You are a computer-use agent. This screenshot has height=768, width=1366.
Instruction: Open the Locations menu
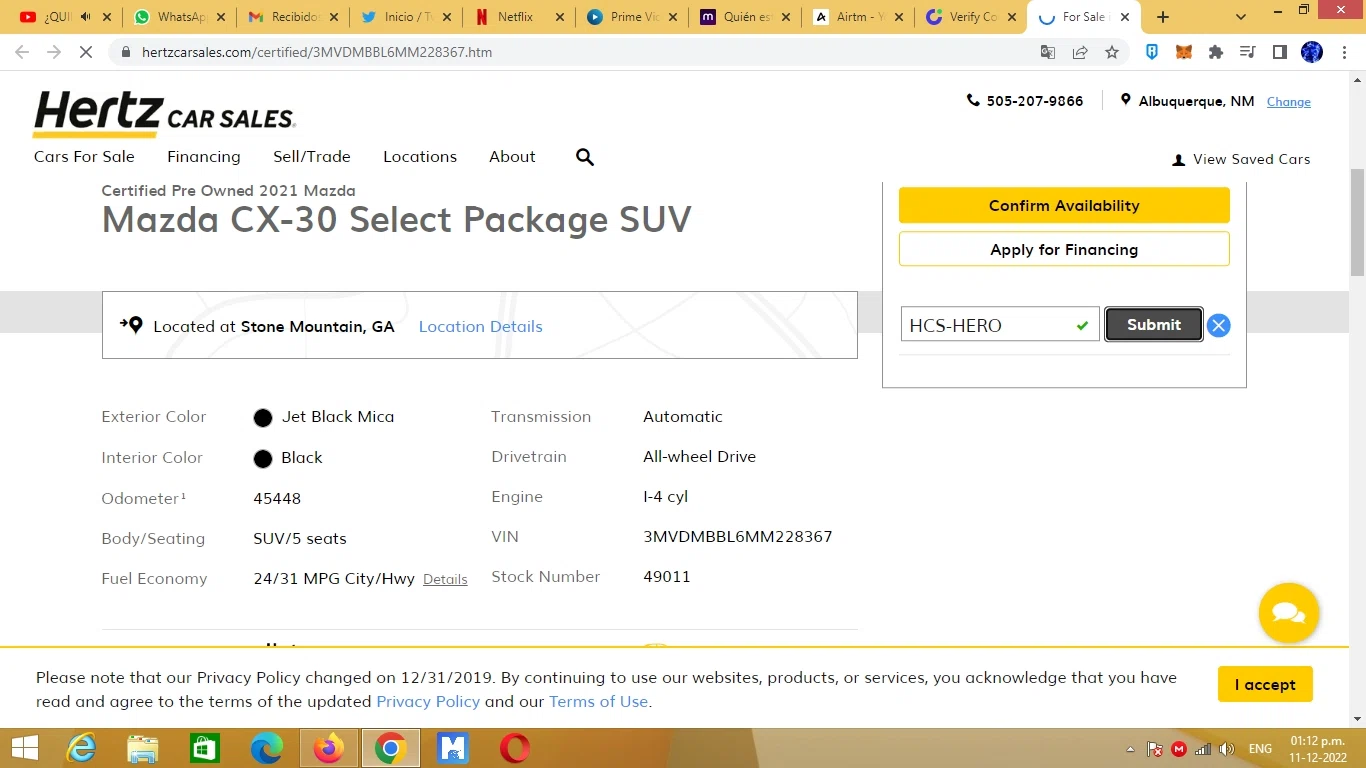coord(420,157)
